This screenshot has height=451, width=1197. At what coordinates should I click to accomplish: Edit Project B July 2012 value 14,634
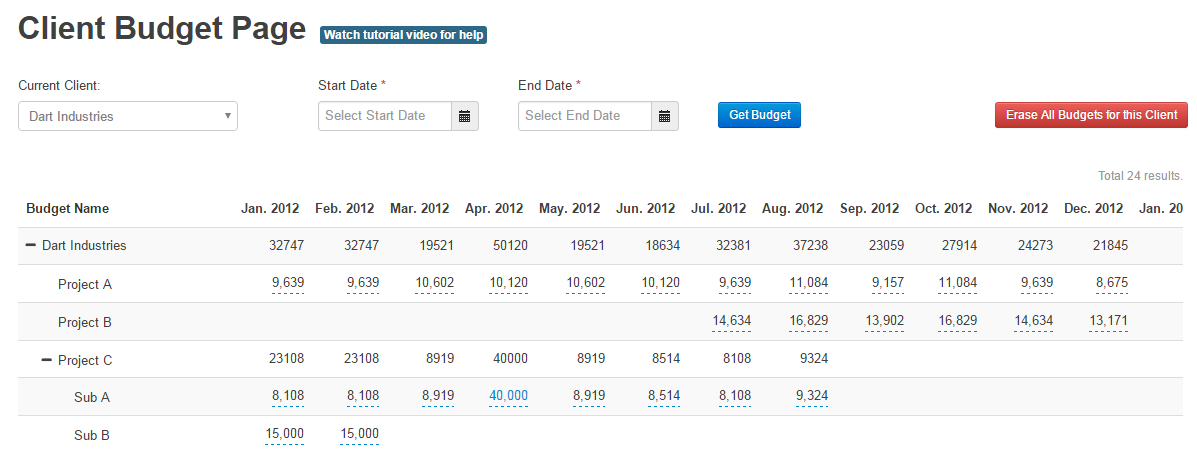click(731, 321)
